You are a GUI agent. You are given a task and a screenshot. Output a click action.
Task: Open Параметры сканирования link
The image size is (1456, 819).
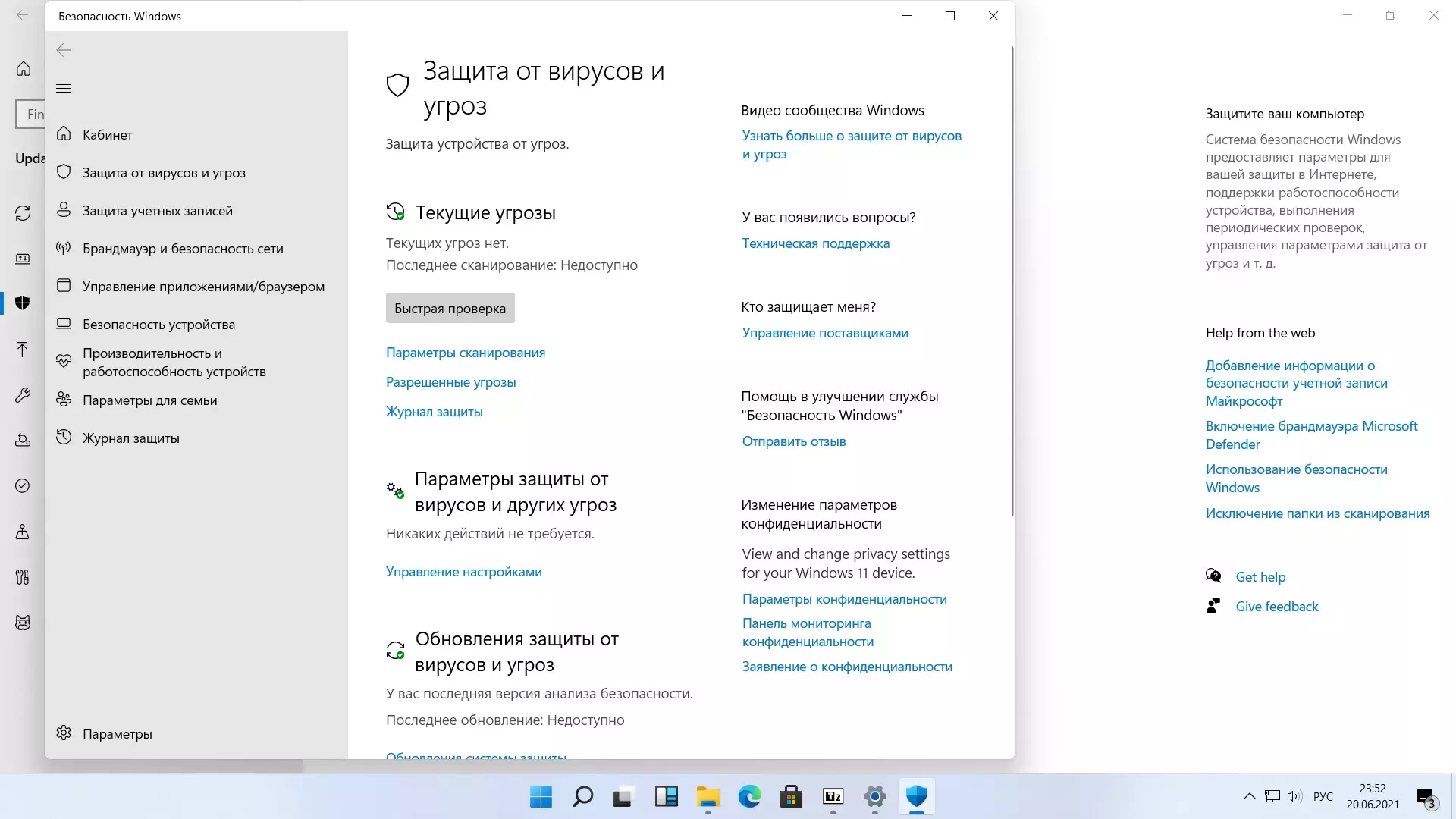(466, 352)
